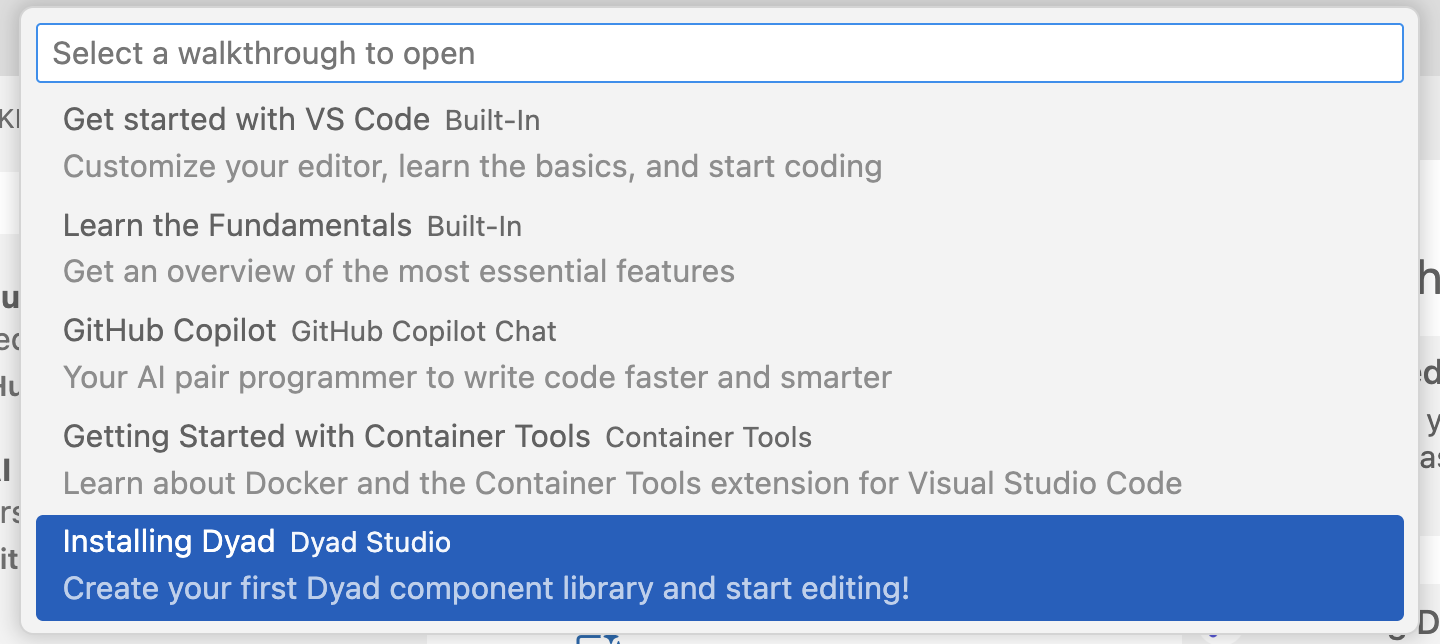
Task: Click 'Create your first Dyad component library' description
Action: click(x=486, y=588)
